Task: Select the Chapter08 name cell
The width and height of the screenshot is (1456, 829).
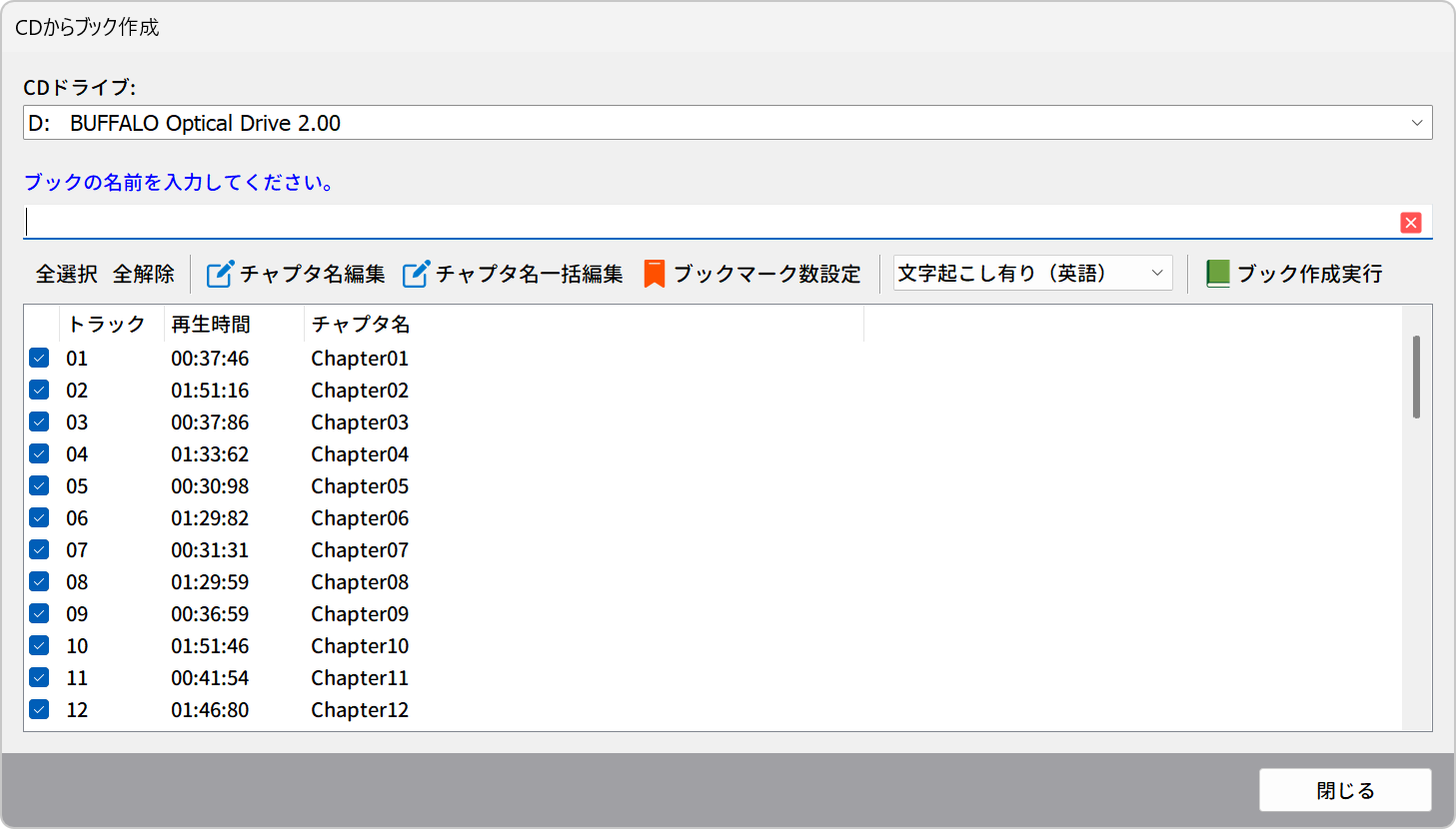Action: [x=360, y=581]
